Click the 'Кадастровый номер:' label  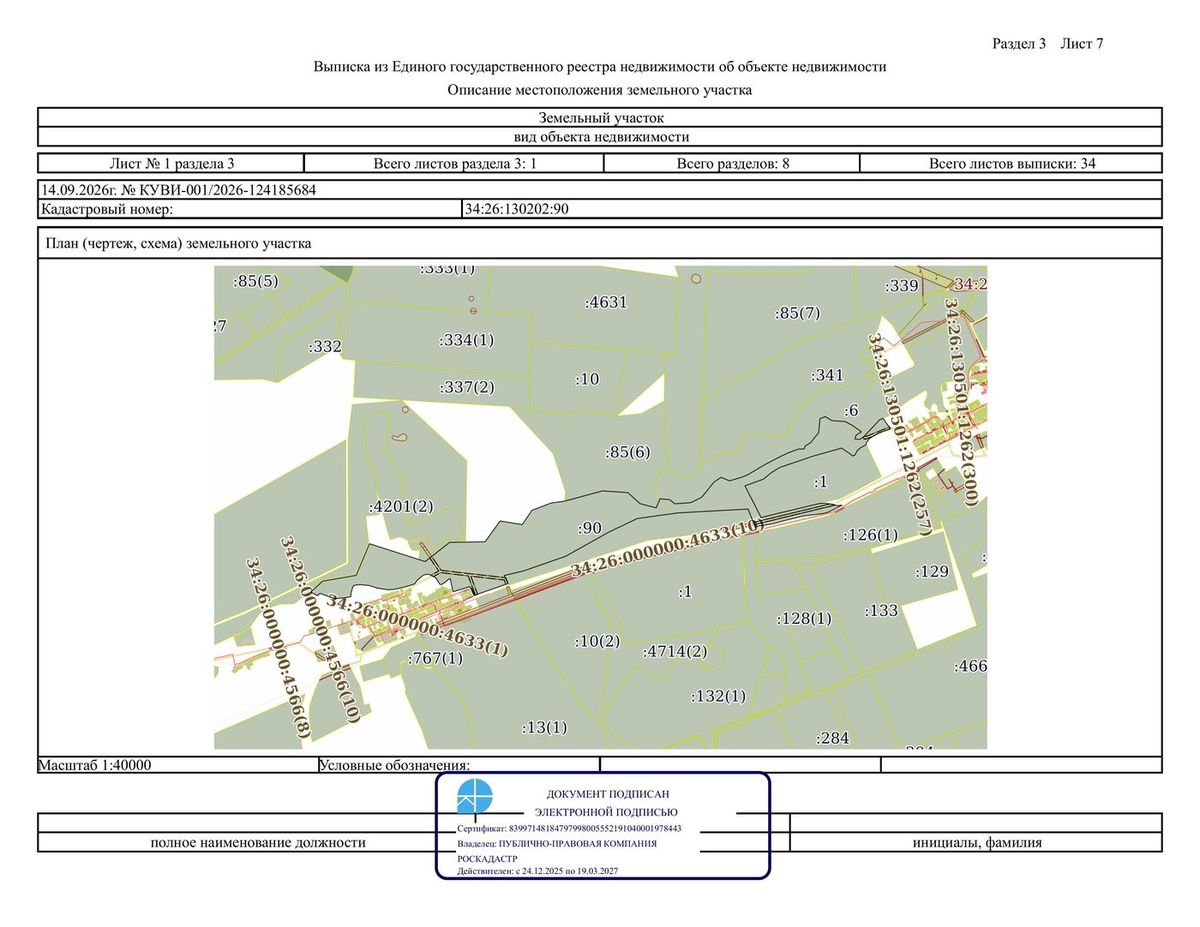tap(107, 209)
